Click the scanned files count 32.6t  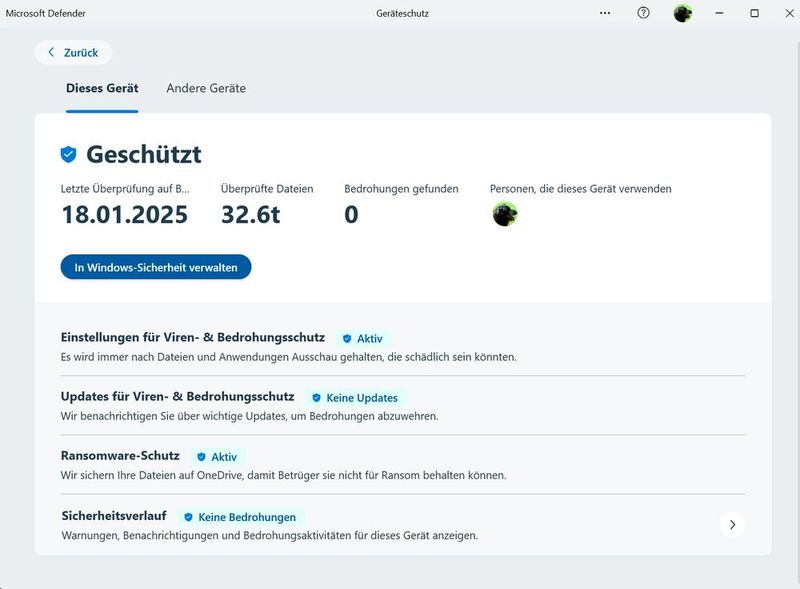[x=251, y=214]
